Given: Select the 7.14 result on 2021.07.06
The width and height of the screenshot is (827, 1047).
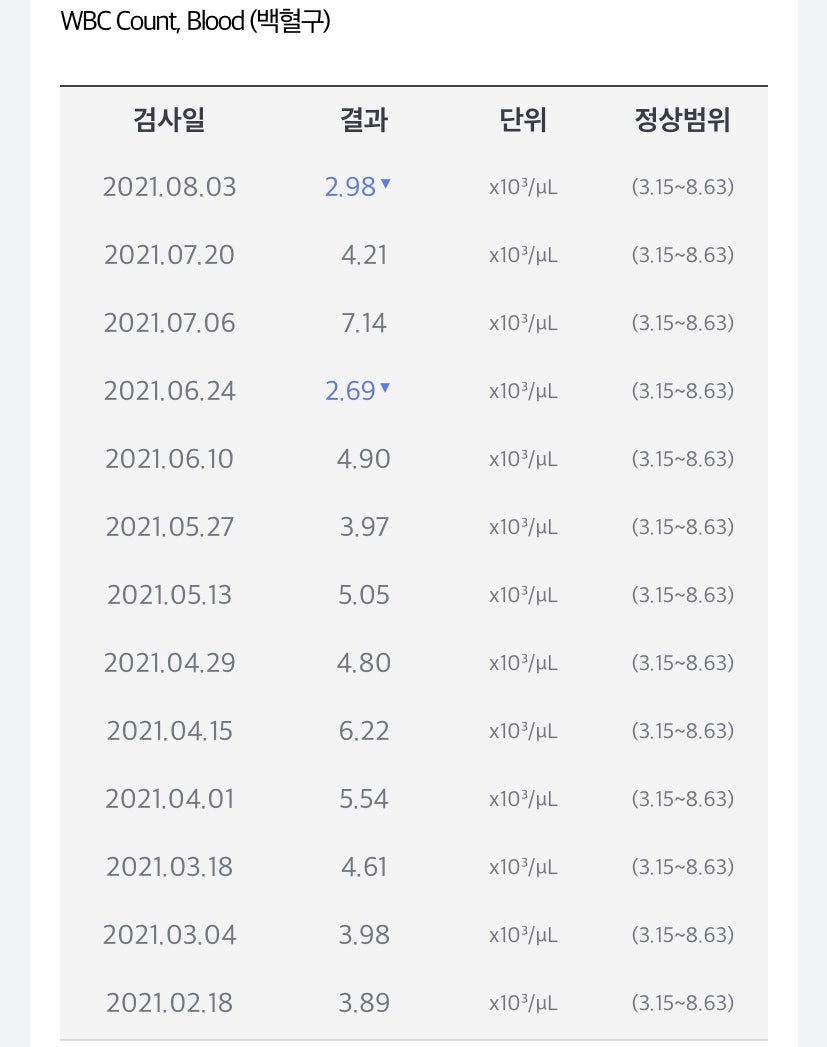Looking at the screenshot, I should click(364, 323).
